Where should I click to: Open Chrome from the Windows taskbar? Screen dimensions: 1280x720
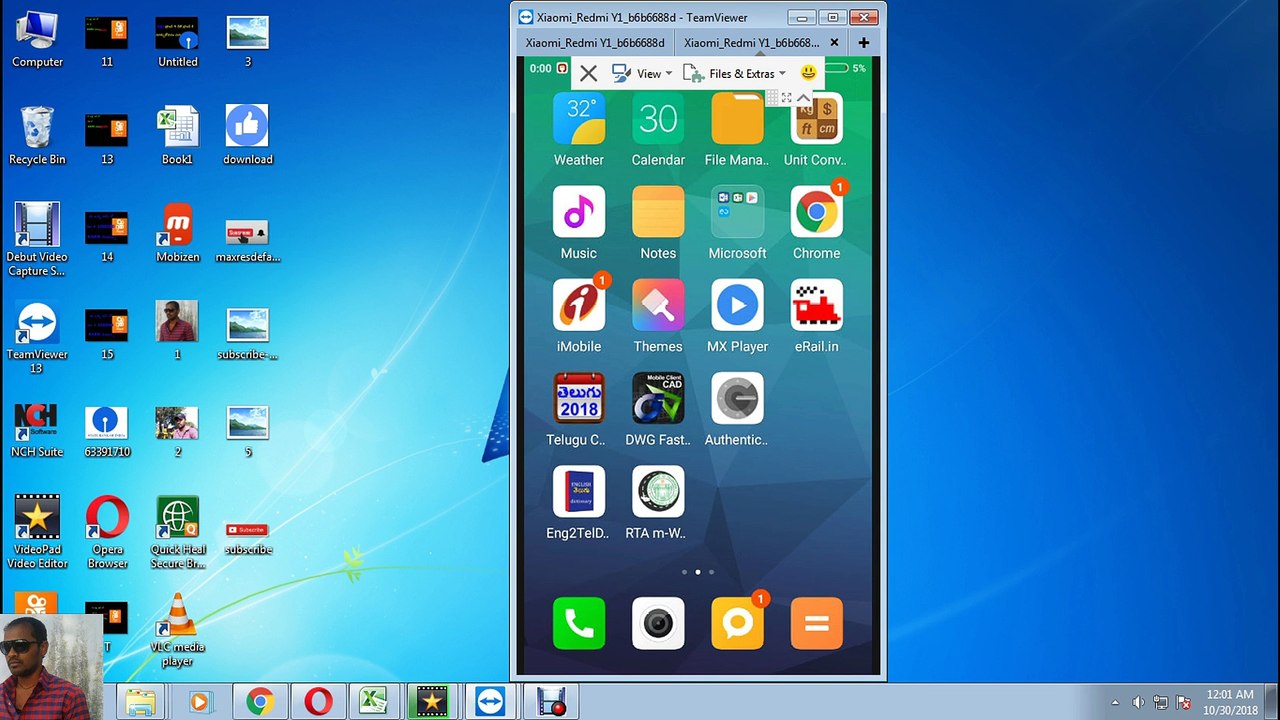point(259,702)
